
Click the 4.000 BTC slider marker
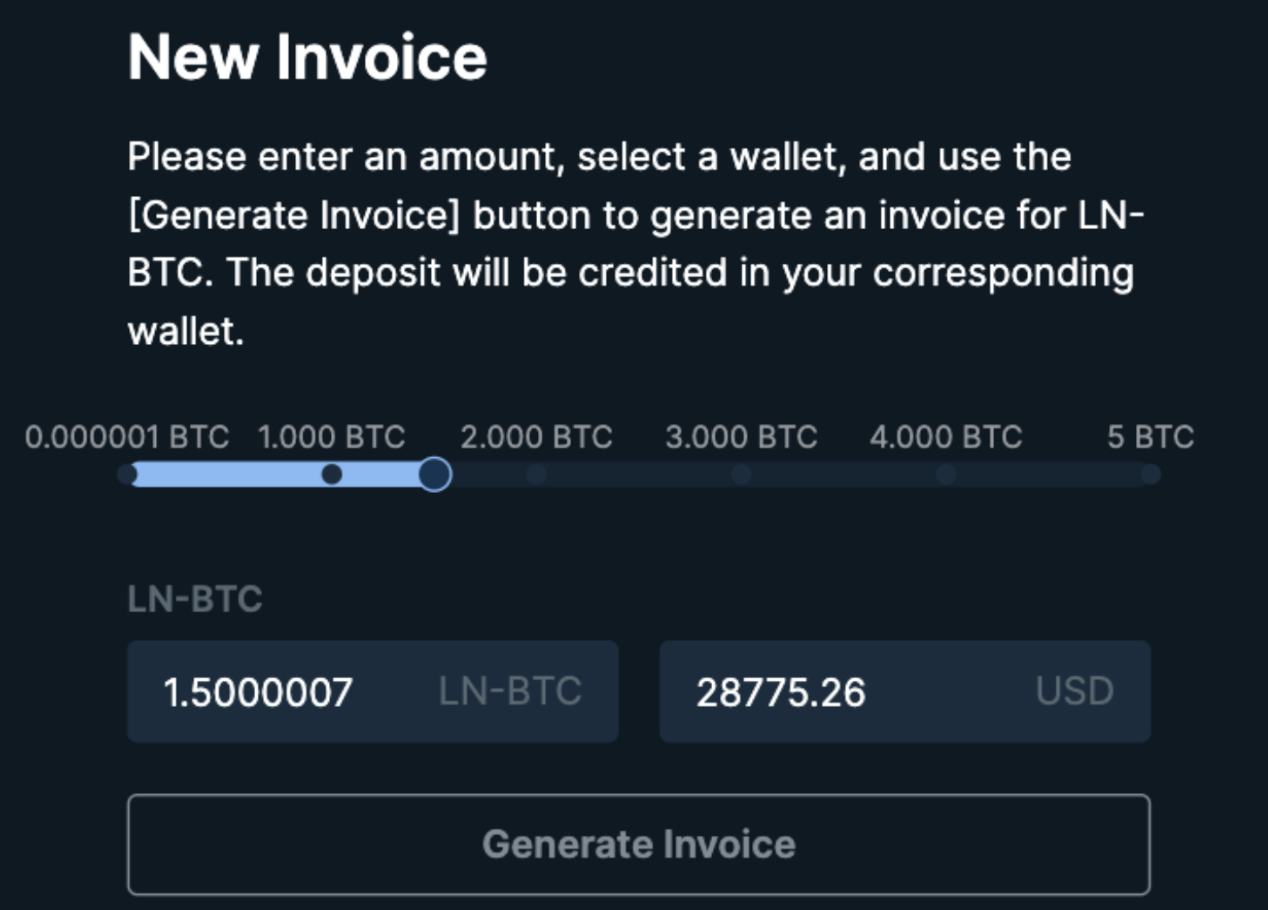[x=946, y=475]
